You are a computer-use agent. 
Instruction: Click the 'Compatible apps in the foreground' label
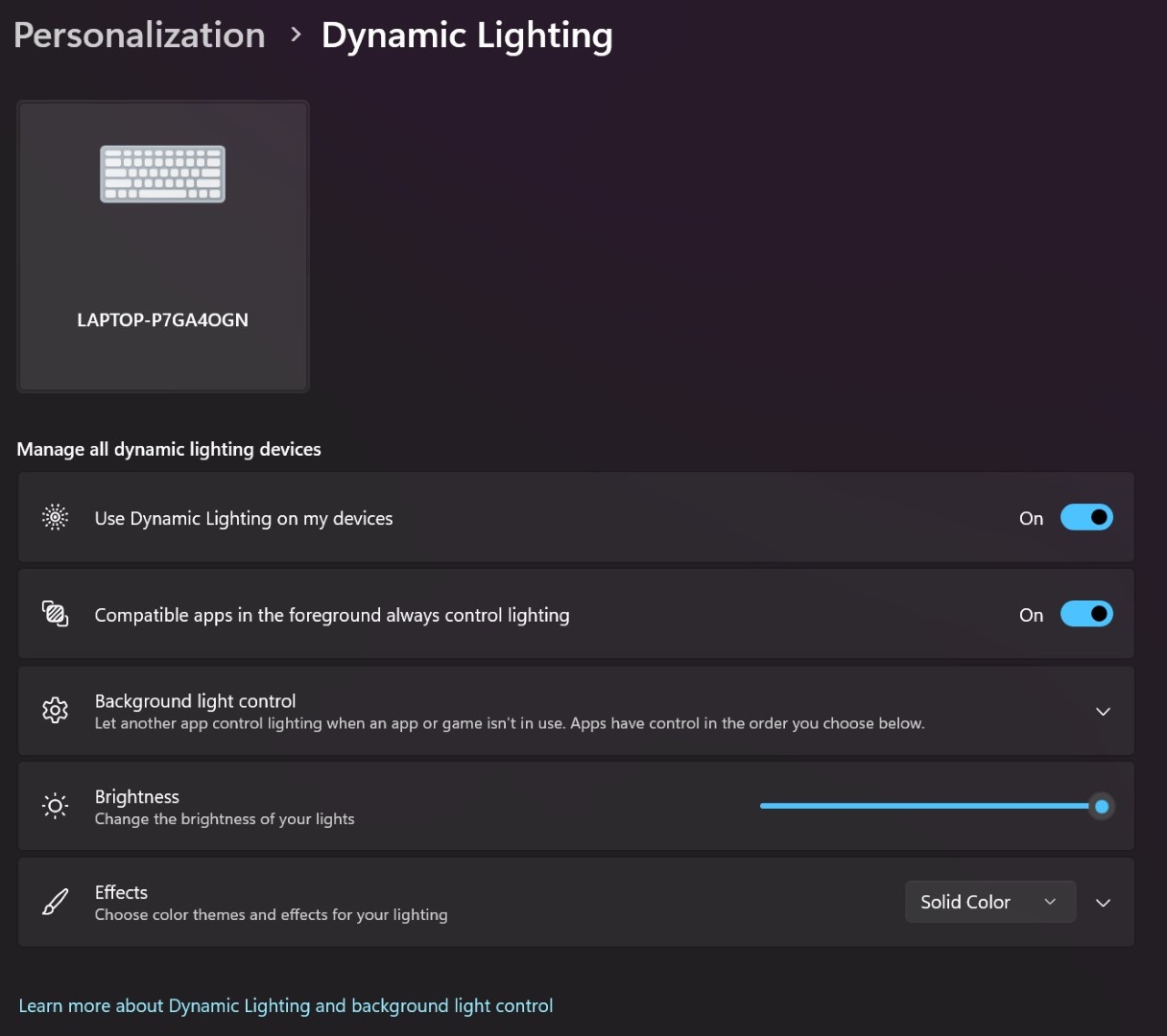pyautogui.click(x=332, y=615)
